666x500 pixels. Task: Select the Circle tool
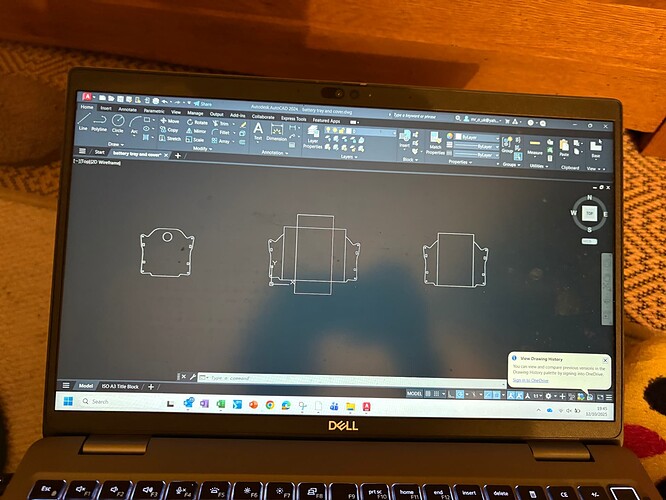click(118, 123)
